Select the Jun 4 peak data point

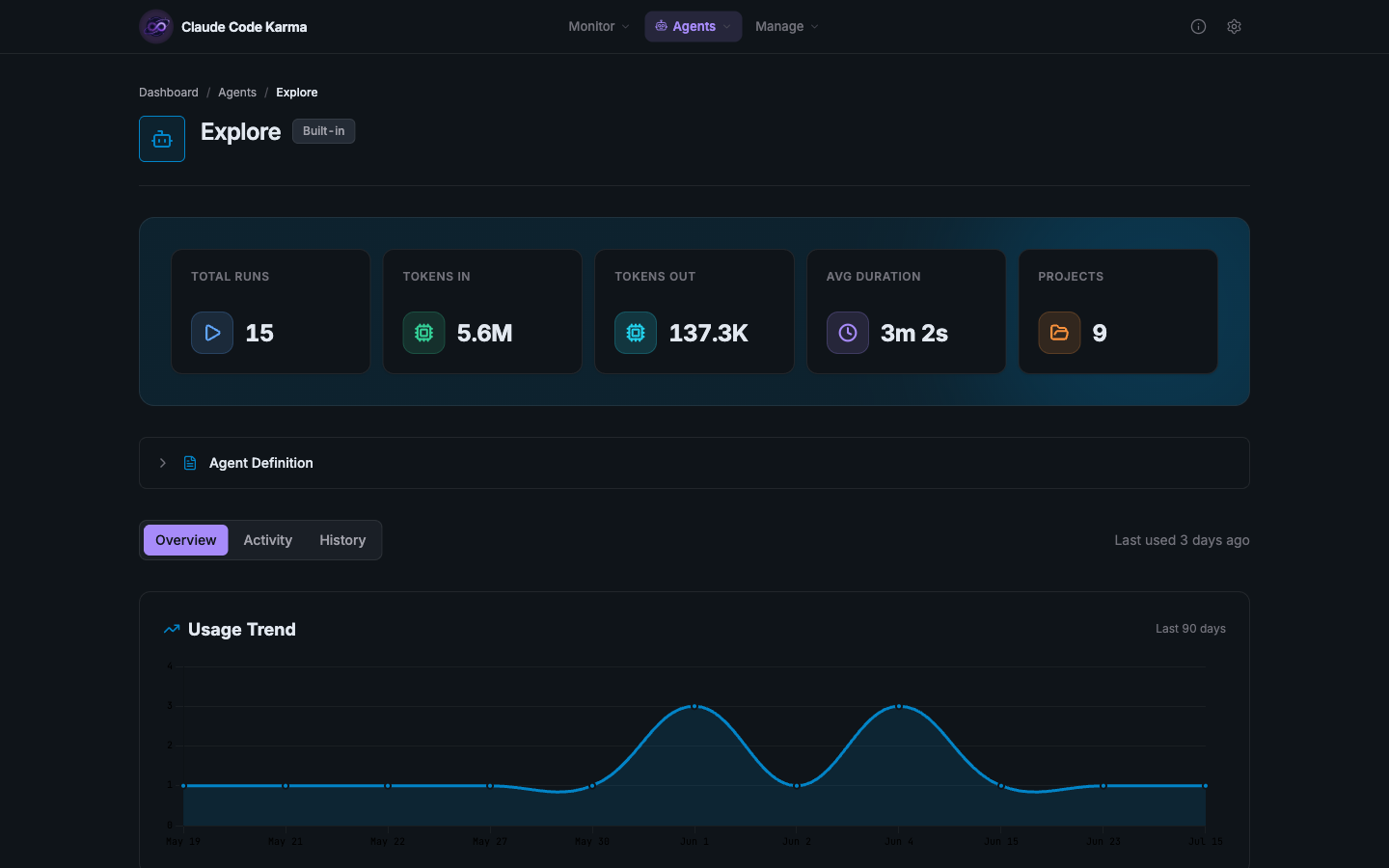click(899, 706)
